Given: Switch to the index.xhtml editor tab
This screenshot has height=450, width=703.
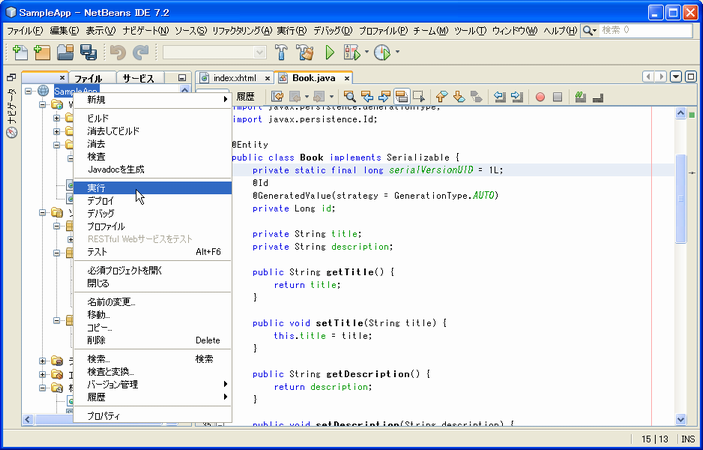Looking at the screenshot, I should tap(235, 78).
